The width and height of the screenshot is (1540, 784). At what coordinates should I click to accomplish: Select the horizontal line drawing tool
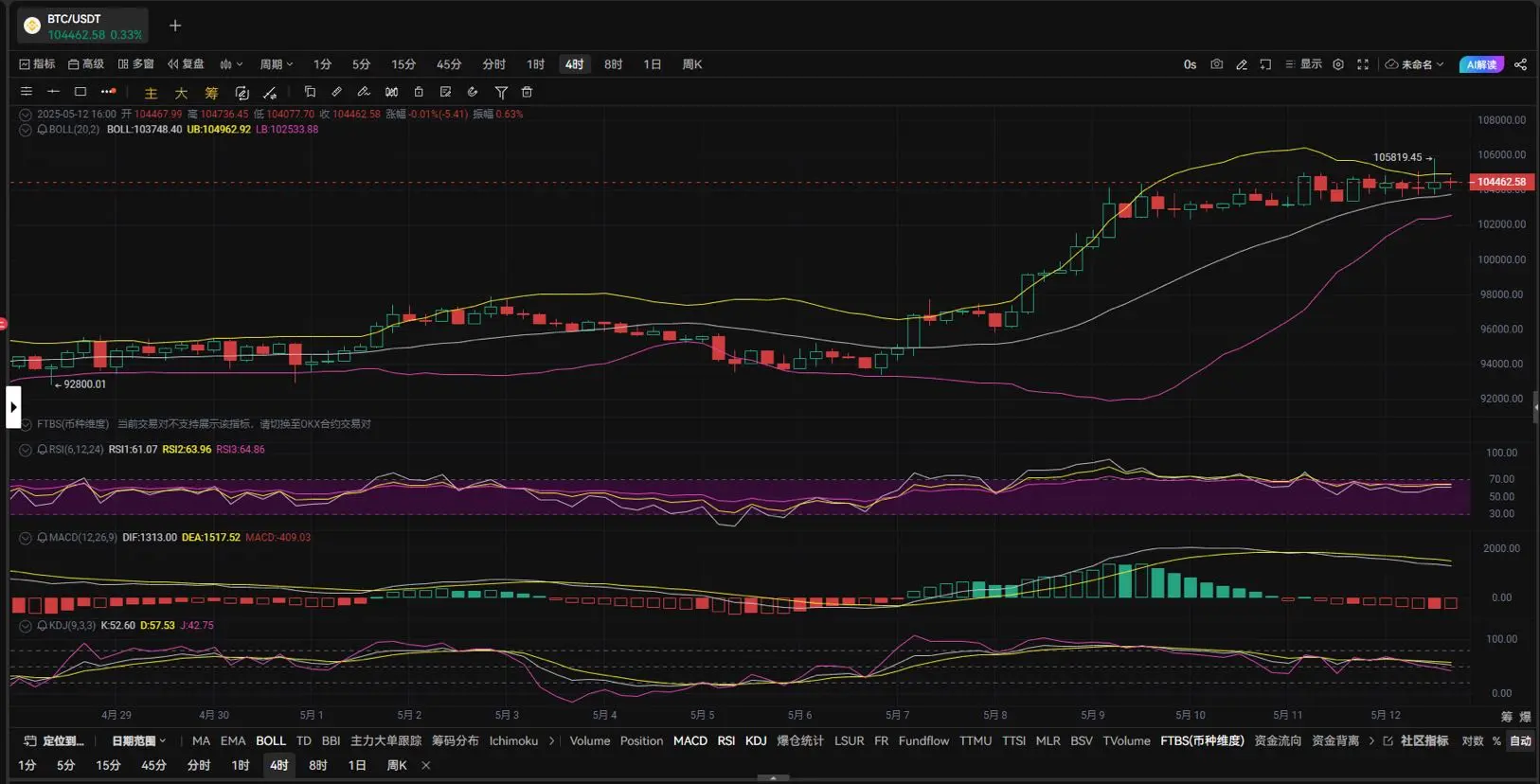tap(53, 92)
